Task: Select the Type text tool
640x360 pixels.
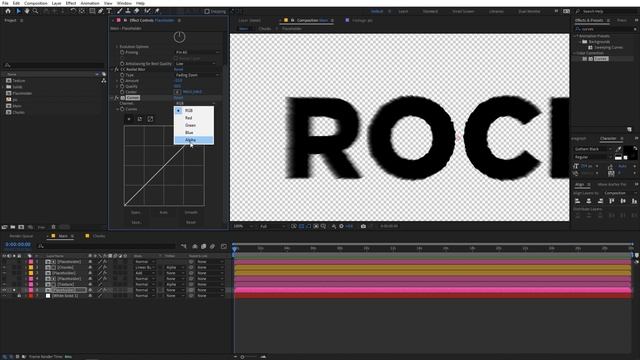Action: (109, 11)
